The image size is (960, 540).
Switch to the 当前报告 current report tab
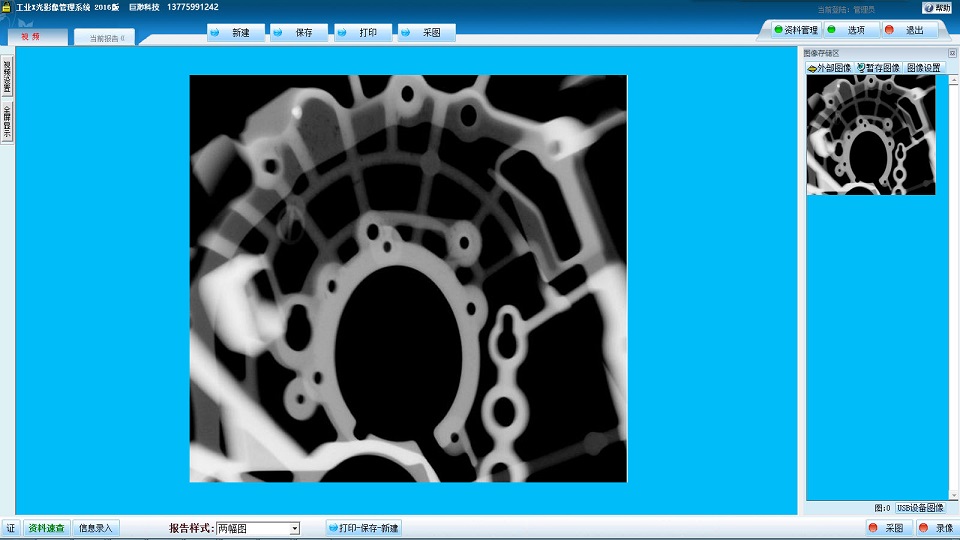[x=106, y=38]
